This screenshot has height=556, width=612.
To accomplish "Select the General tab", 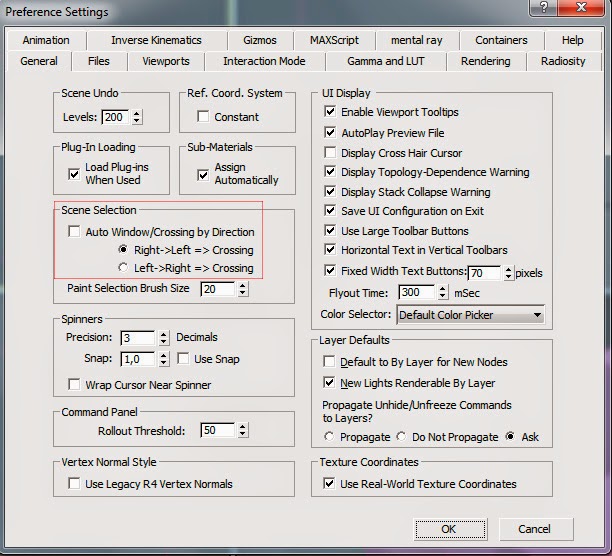I will (39, 61).
